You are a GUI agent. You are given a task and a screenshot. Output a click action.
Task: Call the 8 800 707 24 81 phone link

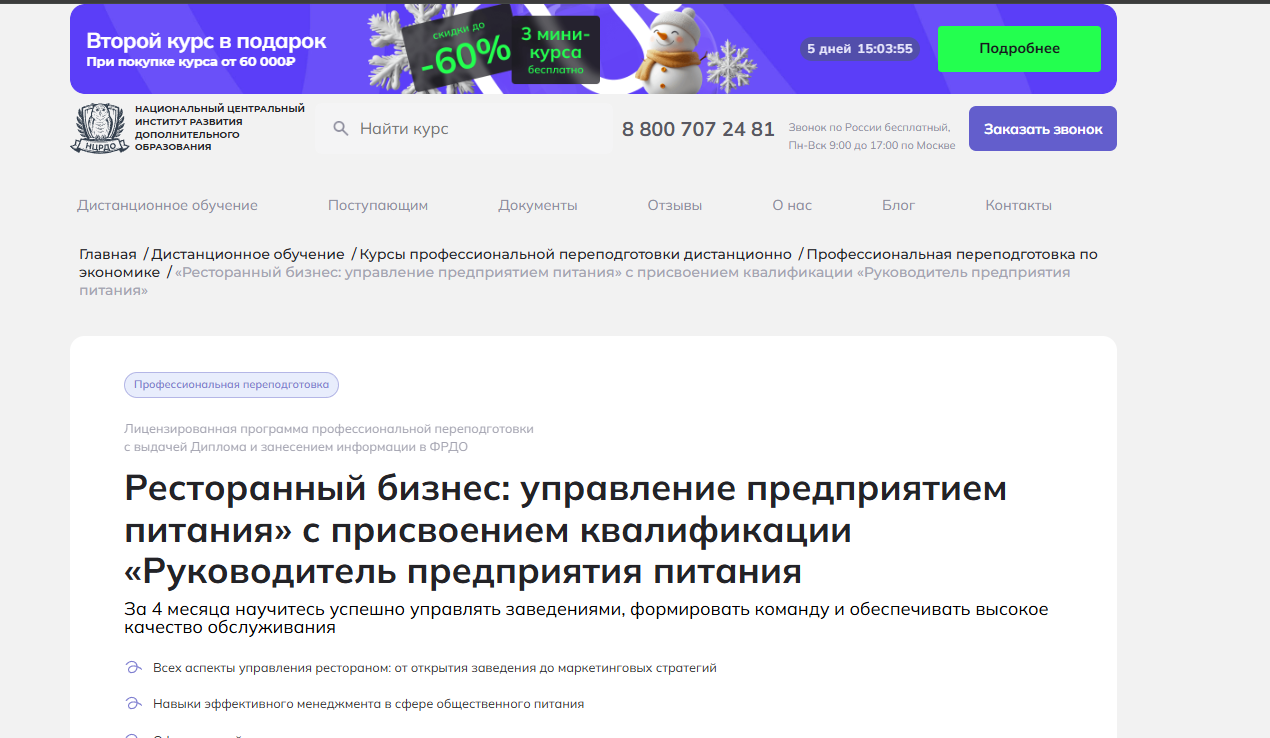click(698, 129)
